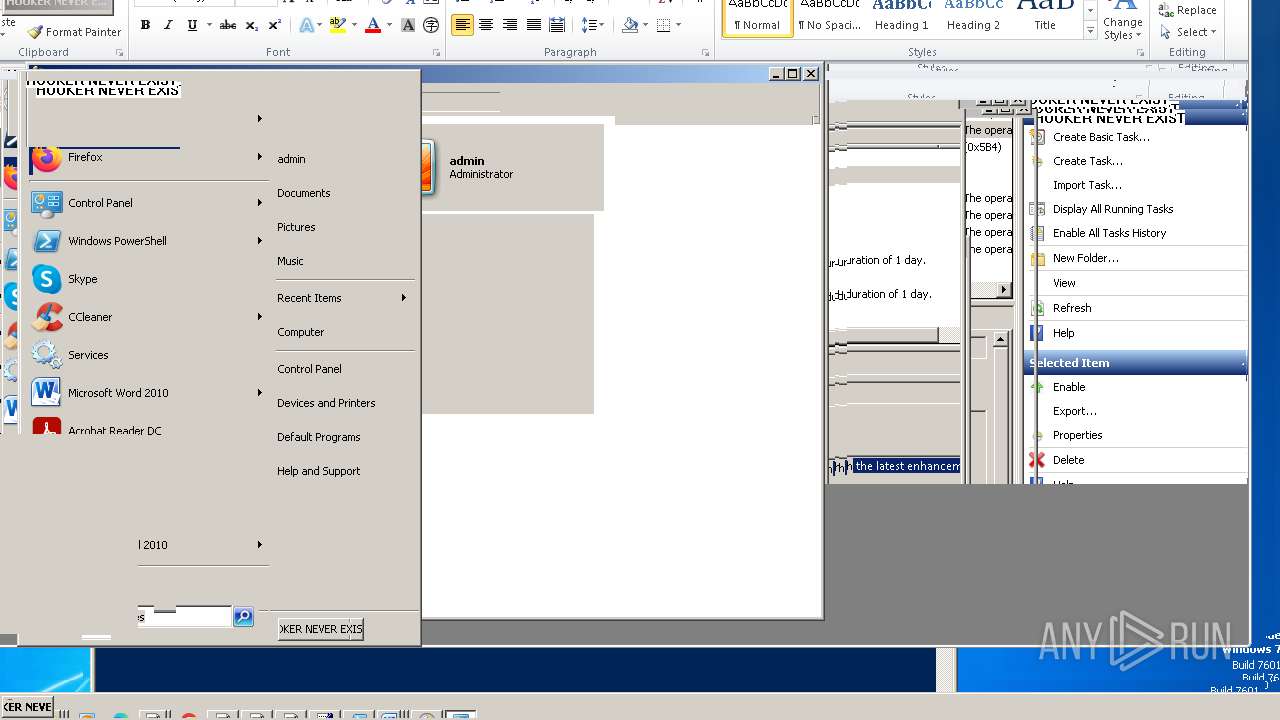Screen dimensions: 1280x720
Task: Justify the paragraph text
Action: click(x=534, y=25)
